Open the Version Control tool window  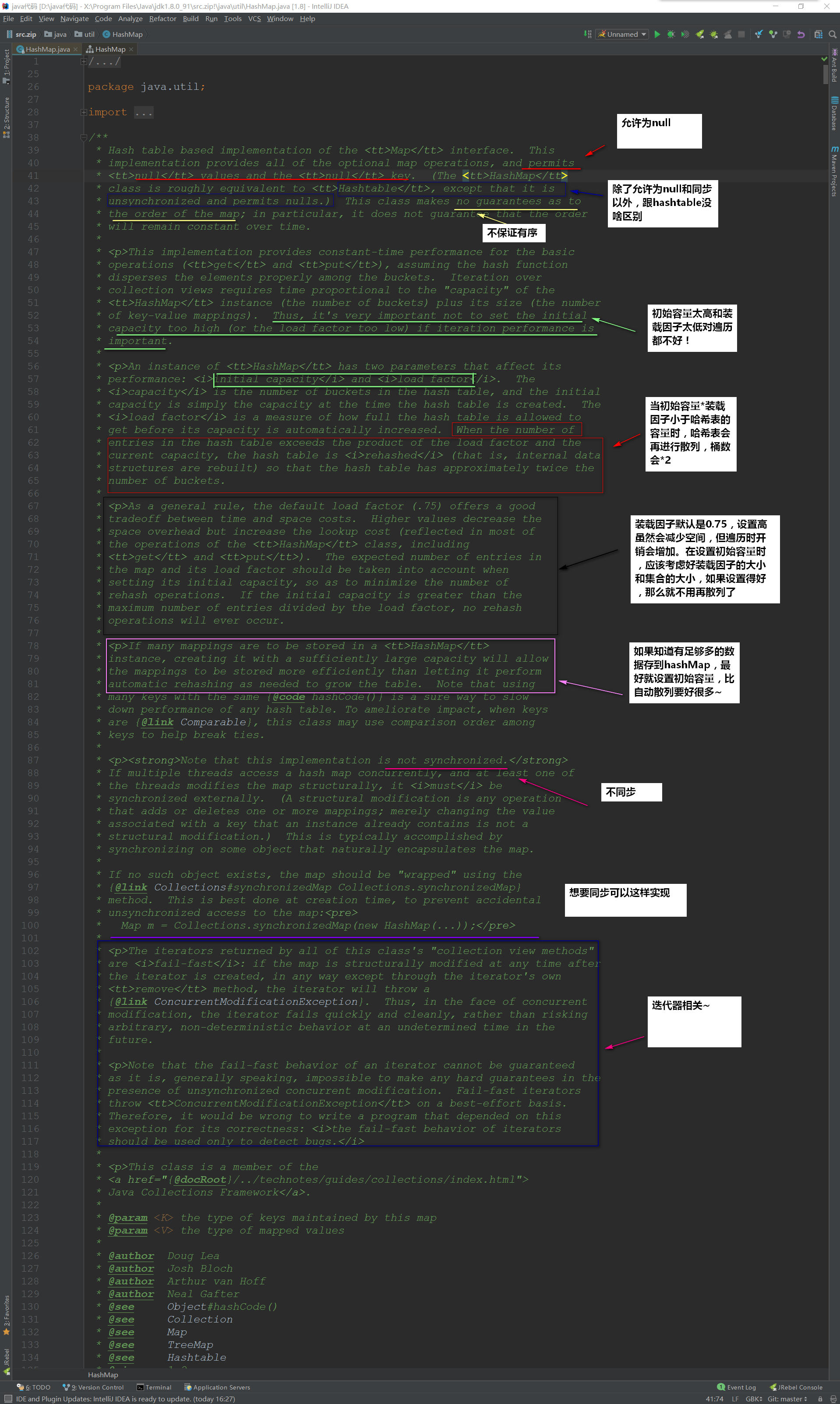[93, 1387]
